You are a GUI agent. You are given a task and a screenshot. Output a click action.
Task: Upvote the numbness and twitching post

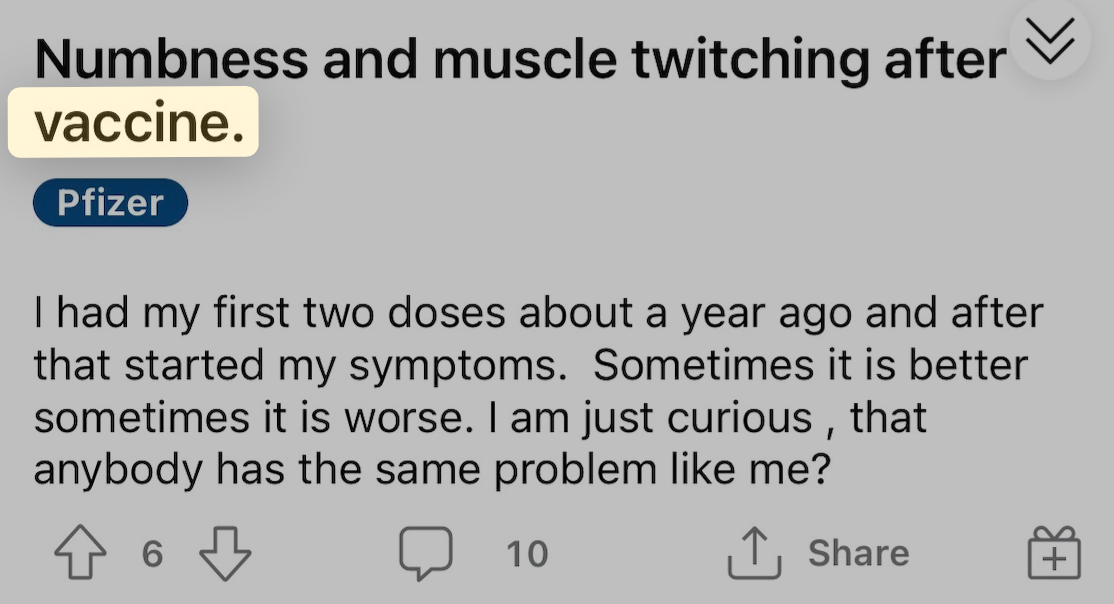click(x=80, y=552)
